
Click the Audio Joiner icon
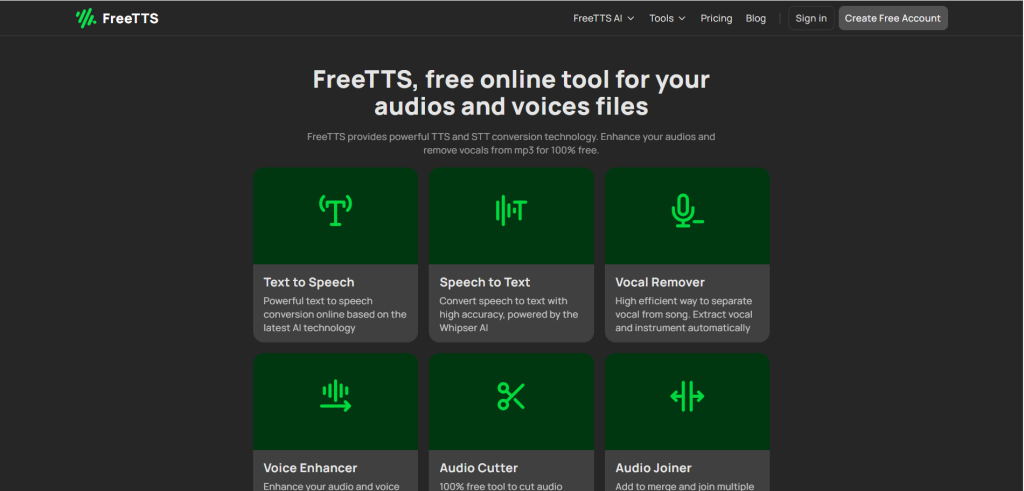[687, 396]
